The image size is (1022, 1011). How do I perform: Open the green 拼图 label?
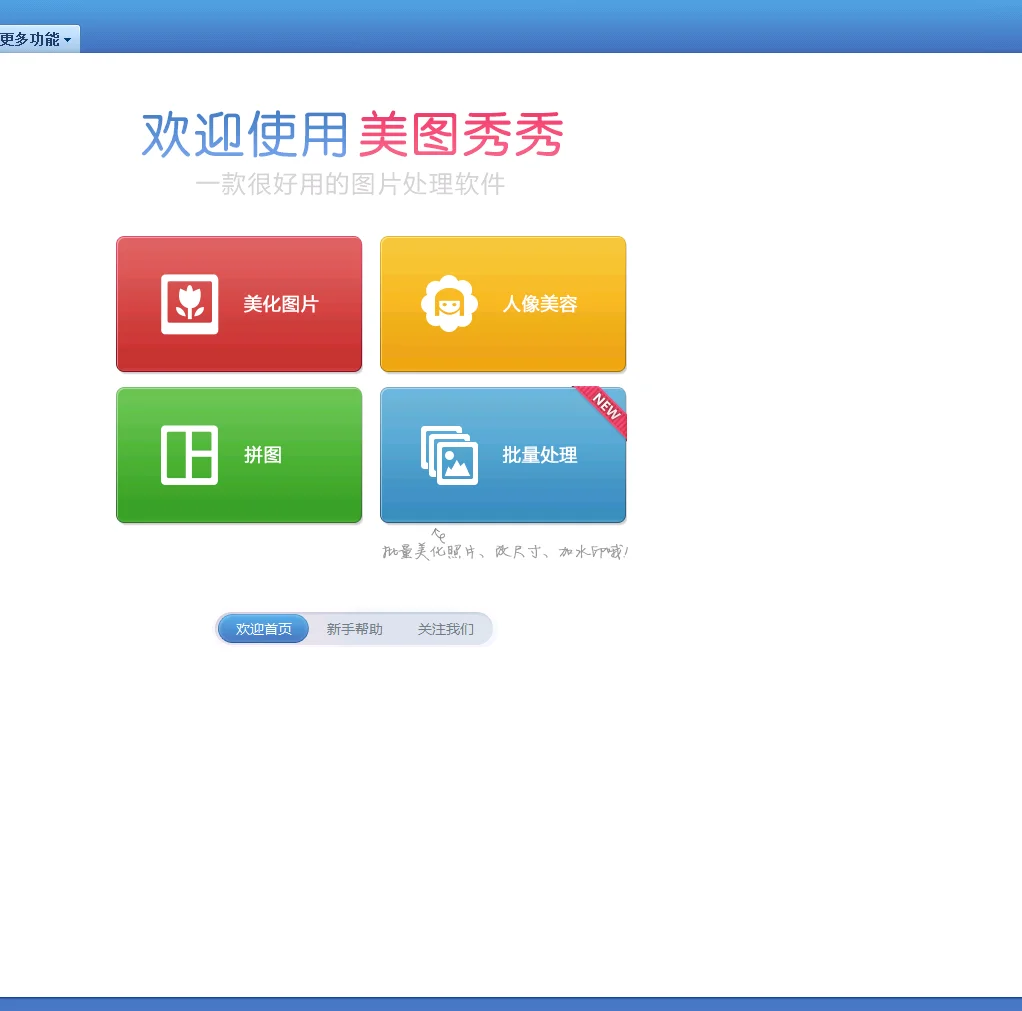263,455
